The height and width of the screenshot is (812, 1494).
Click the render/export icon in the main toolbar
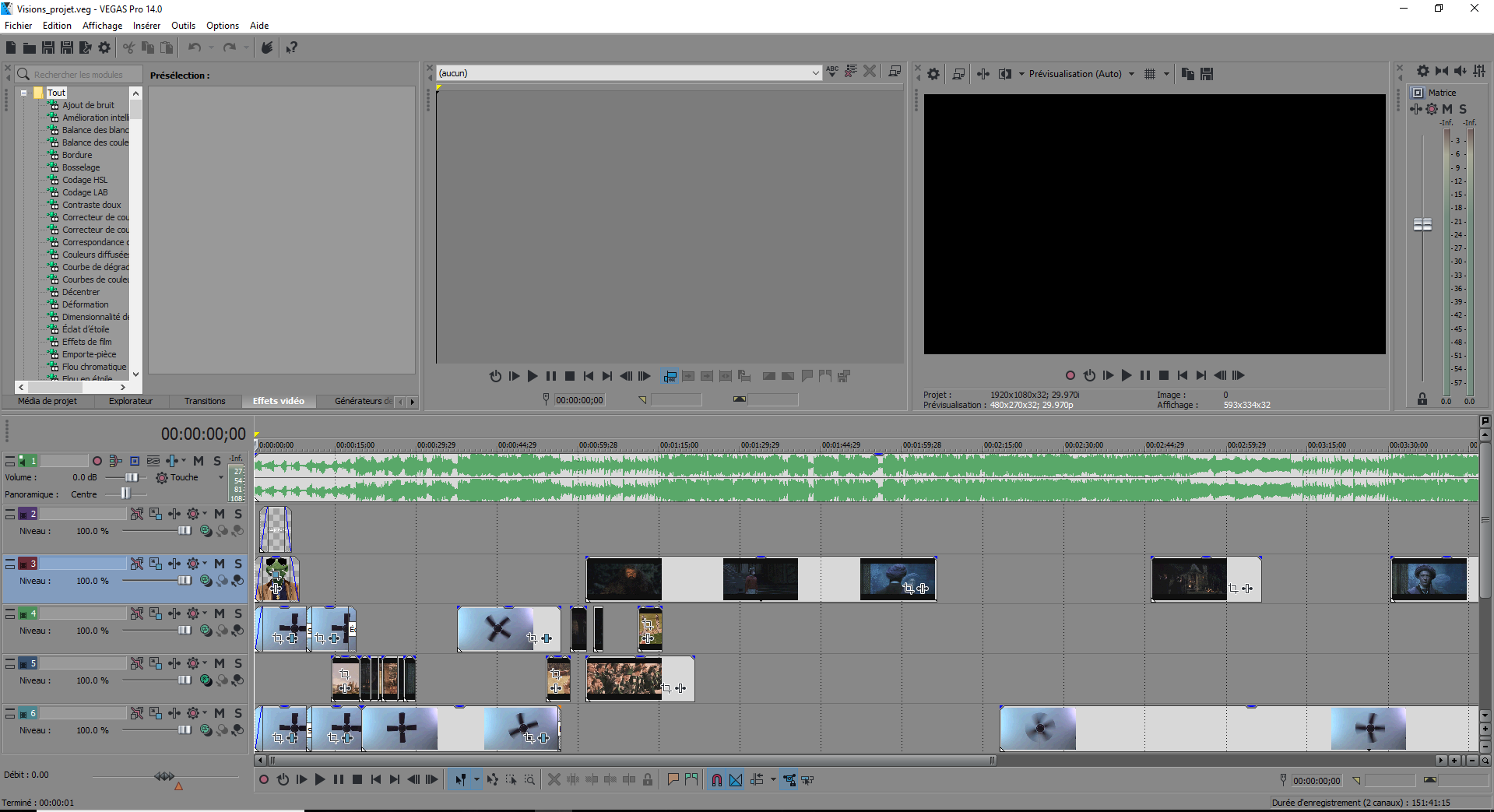(86, 48)
